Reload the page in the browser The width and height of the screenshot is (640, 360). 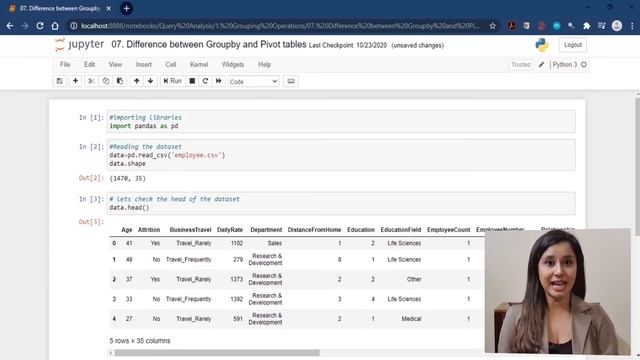coord(40,26)
